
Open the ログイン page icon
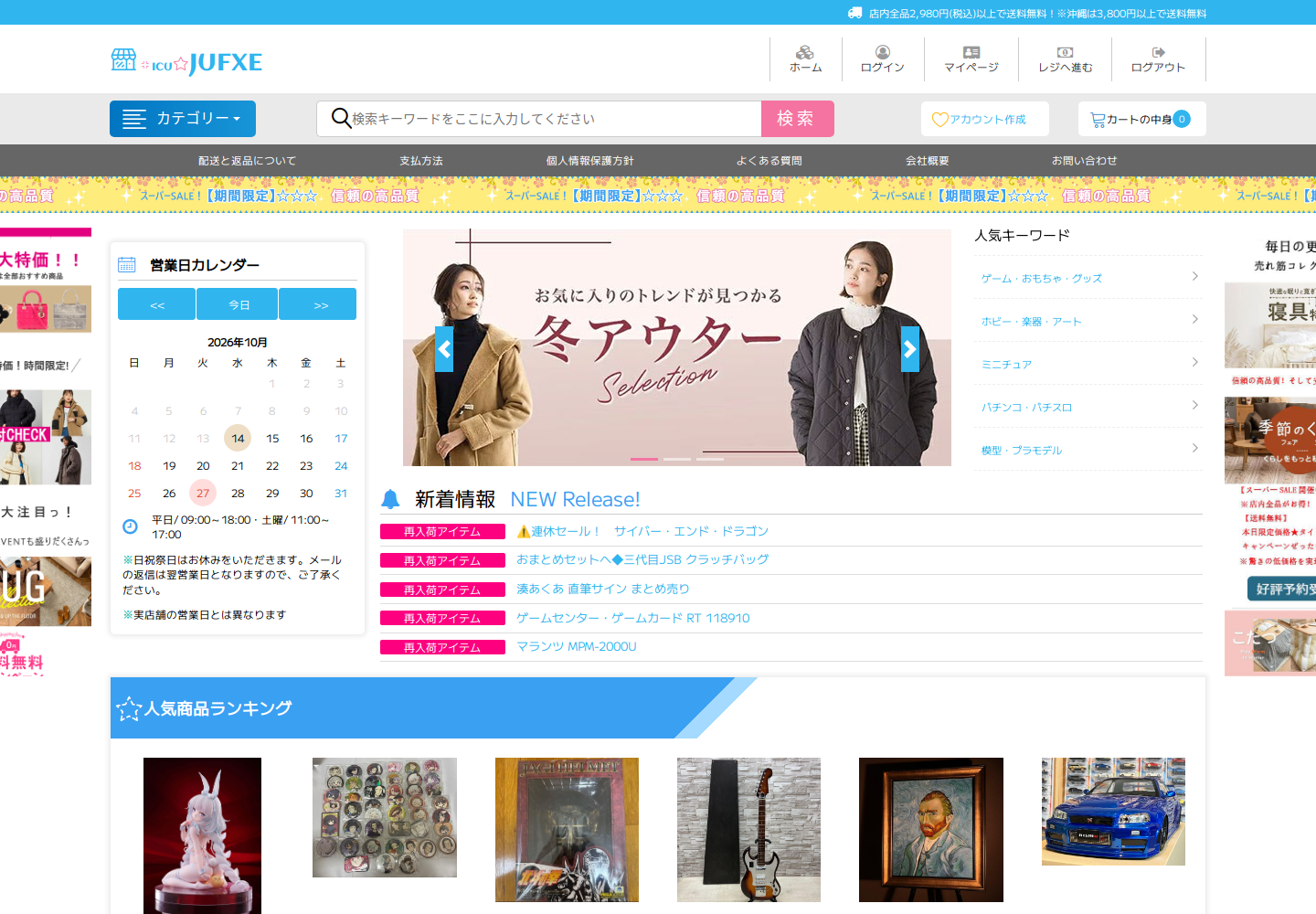(x=883, y=52)
